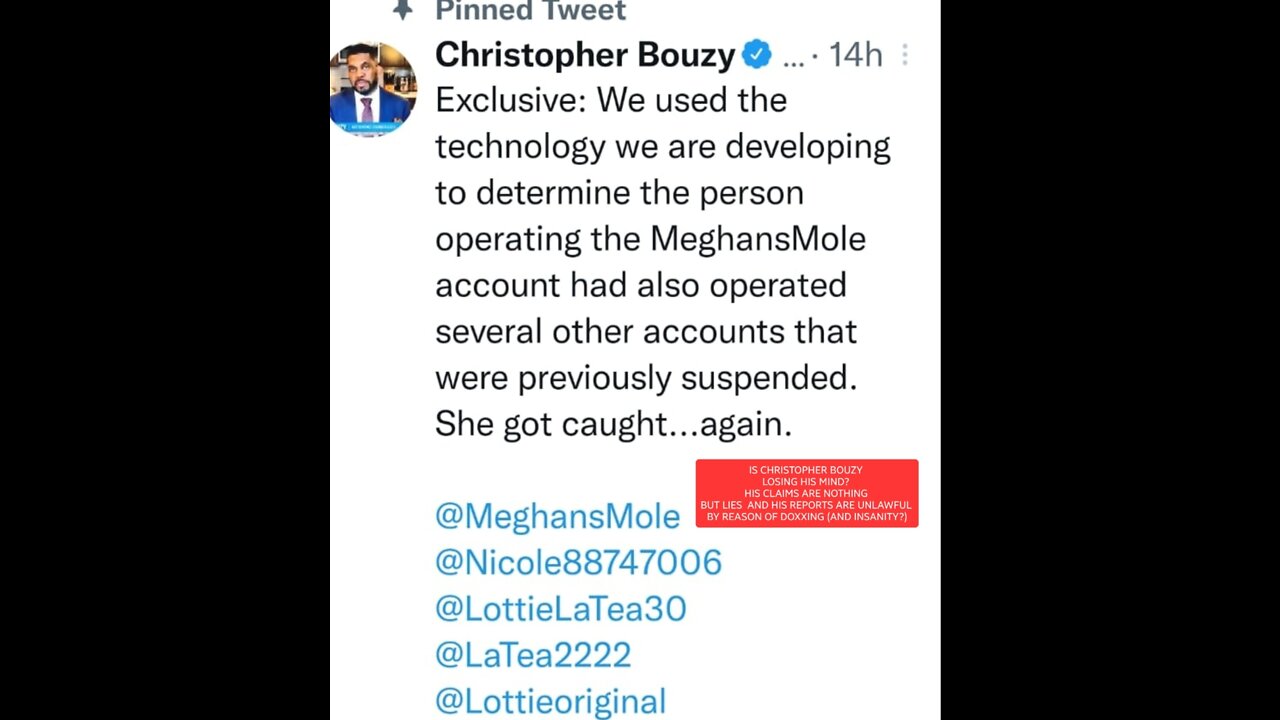Image resolution: width=1280 pixels, height=720 pixels.
Task: Click the "She got caught...again." line
Action: pyautogui.click(x=613, y=424)
